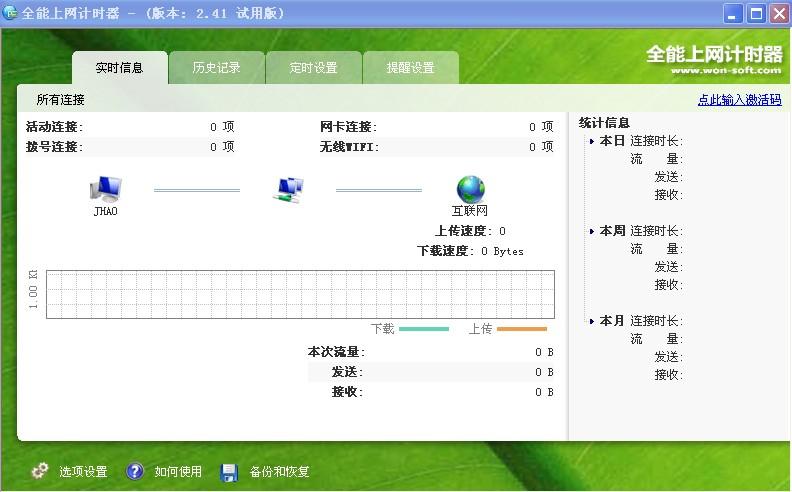Click the 如何使用 question mark icon
The height and width of the screenshot is (492, 792).
point(134,471)
